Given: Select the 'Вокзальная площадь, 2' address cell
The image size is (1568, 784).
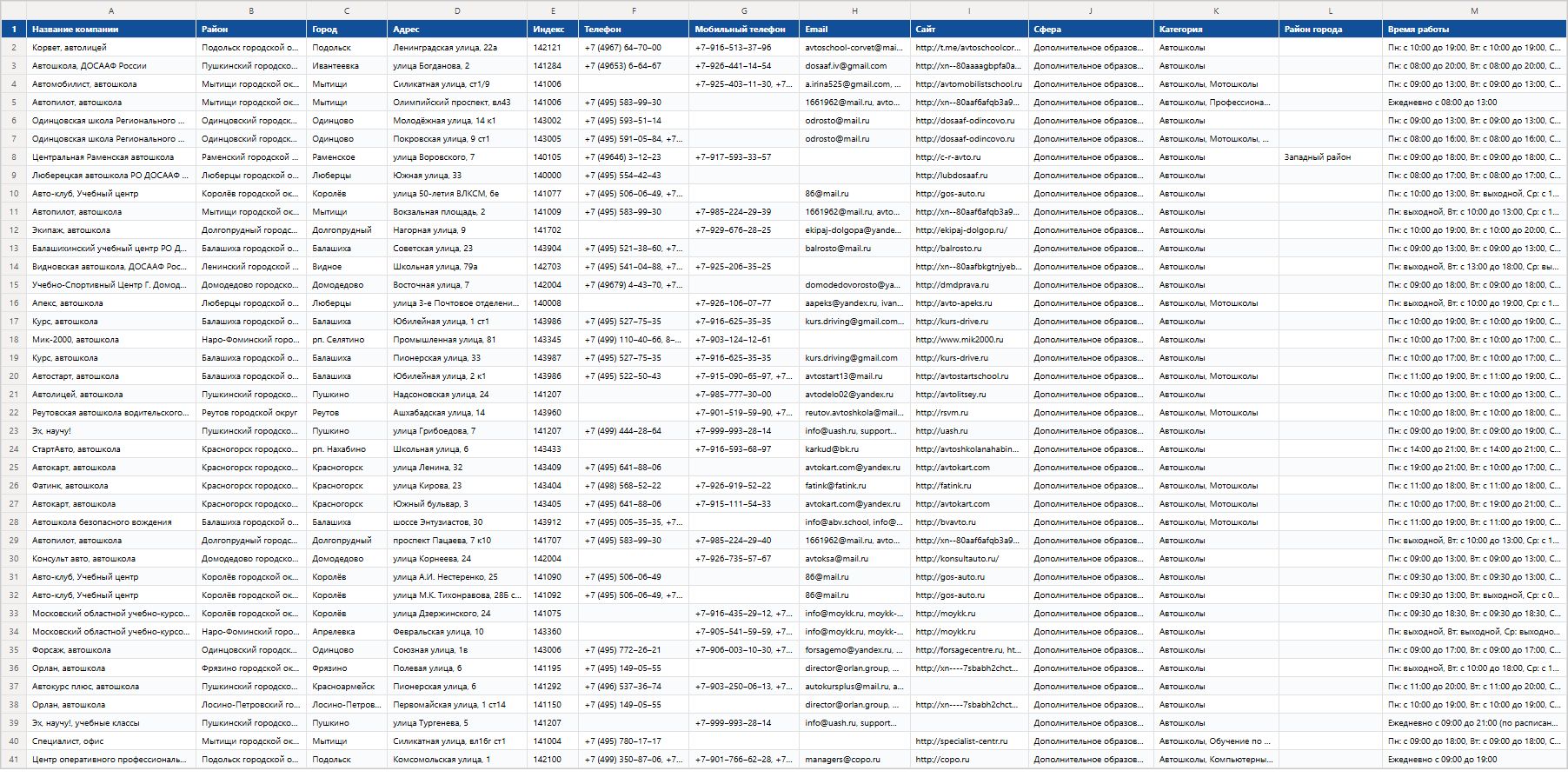Looking at the screenshot, I should tap(457, 211).
